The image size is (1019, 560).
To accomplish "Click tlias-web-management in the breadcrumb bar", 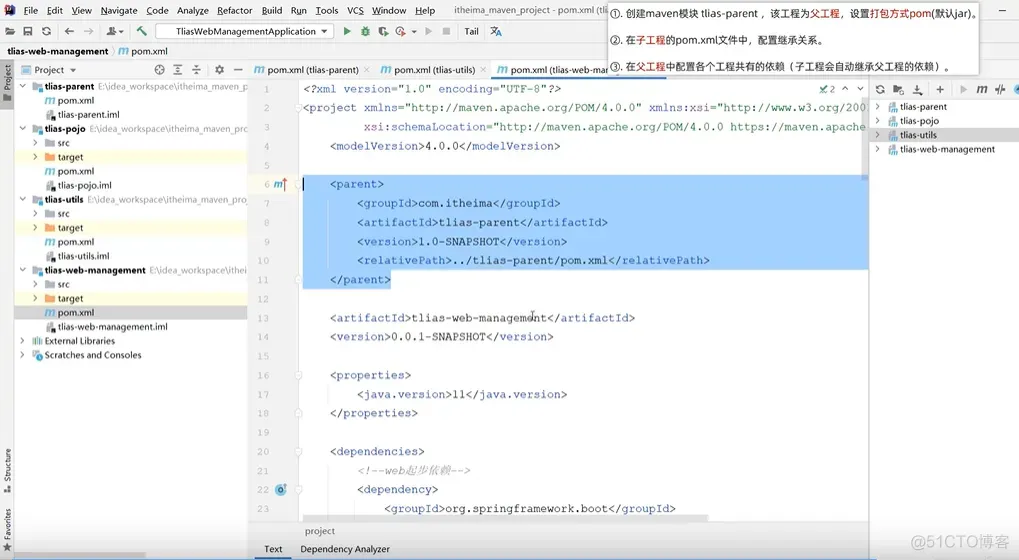I will click(58, 51).
